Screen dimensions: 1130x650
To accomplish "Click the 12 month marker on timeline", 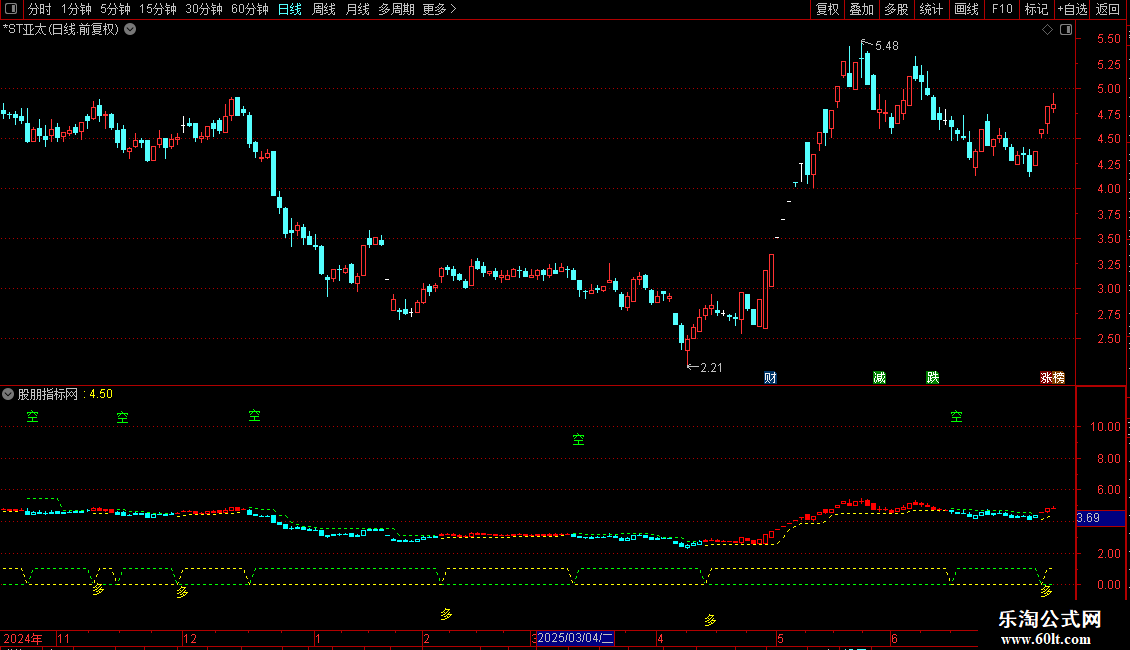I will pyautogui.click(x=190, y=638).
